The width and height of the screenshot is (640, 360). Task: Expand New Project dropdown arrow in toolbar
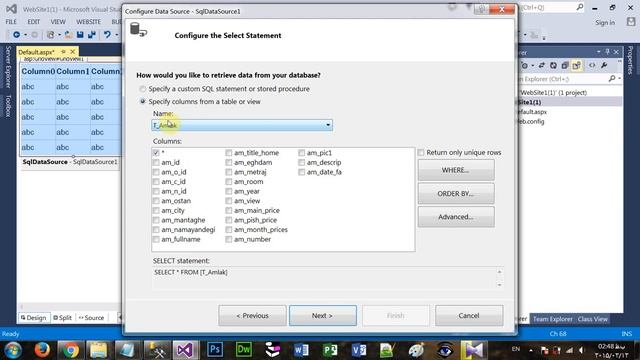coord(59,35)
